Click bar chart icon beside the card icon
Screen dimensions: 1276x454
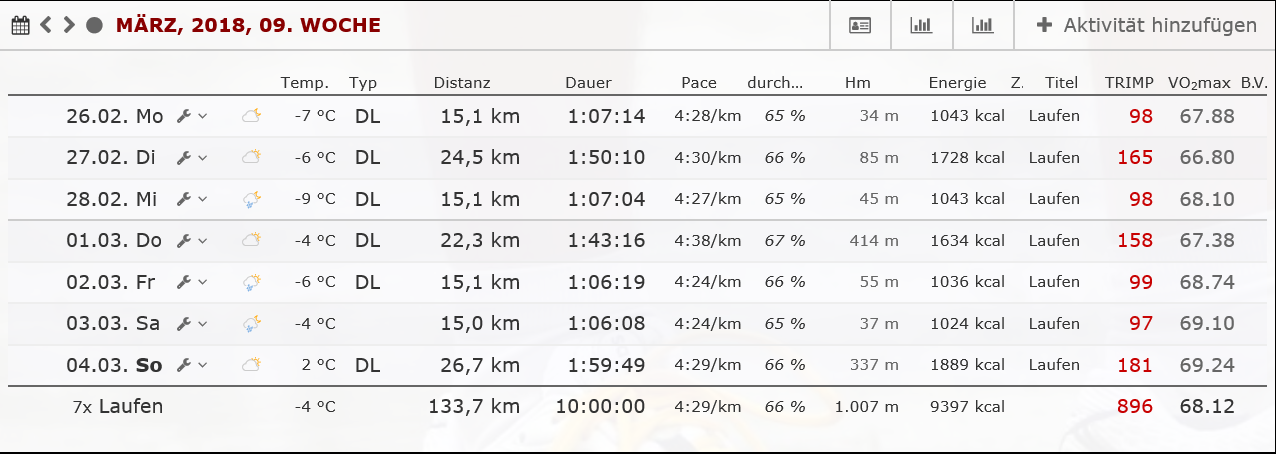coord(921,25)
